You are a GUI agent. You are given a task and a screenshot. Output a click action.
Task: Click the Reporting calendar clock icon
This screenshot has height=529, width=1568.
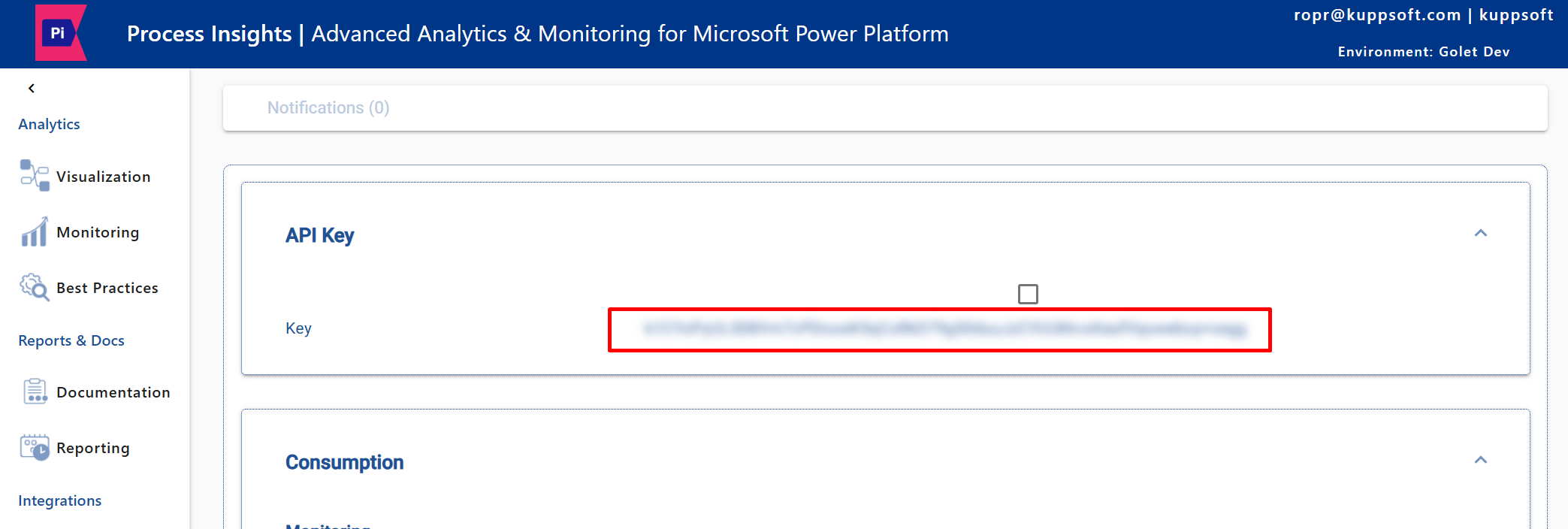pos(35,447)
